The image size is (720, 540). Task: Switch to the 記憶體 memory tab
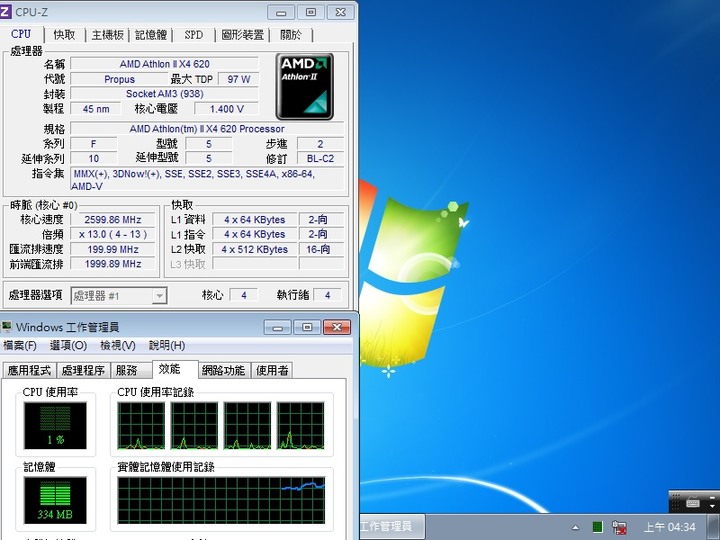[x=151, y=35]
